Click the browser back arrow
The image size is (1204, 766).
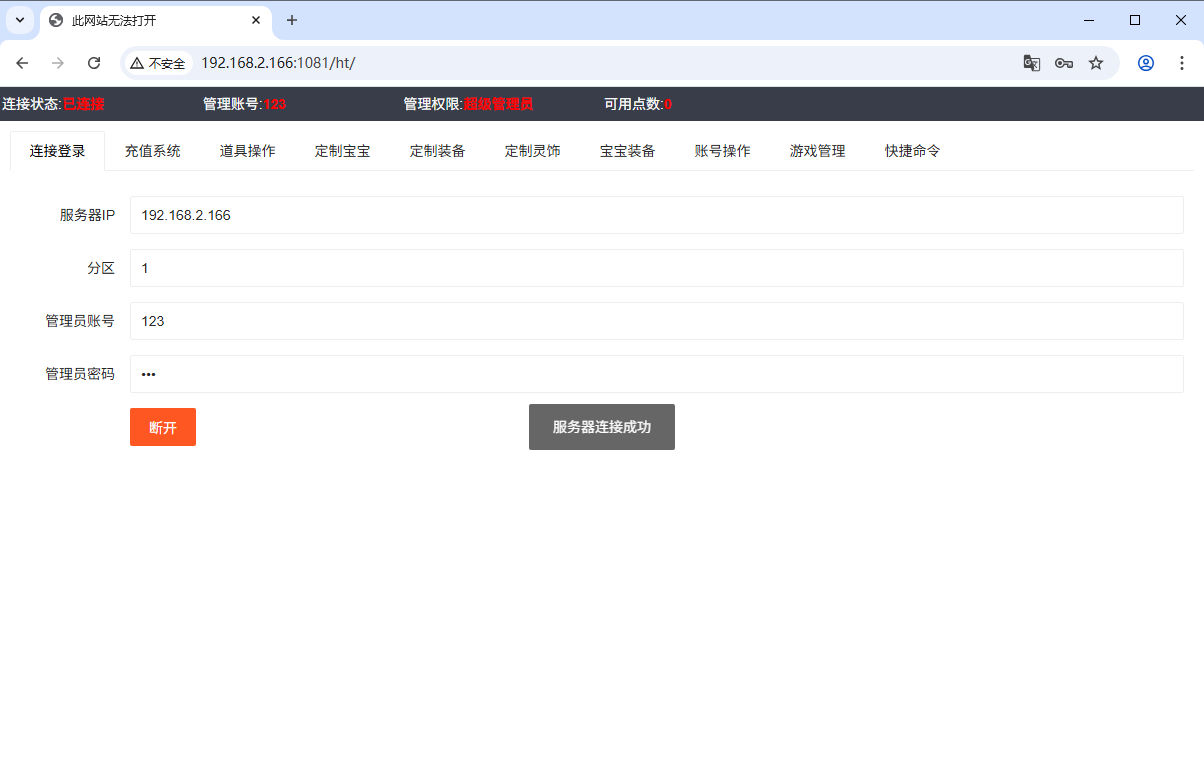pyautogui.click(x=22, y=63)
